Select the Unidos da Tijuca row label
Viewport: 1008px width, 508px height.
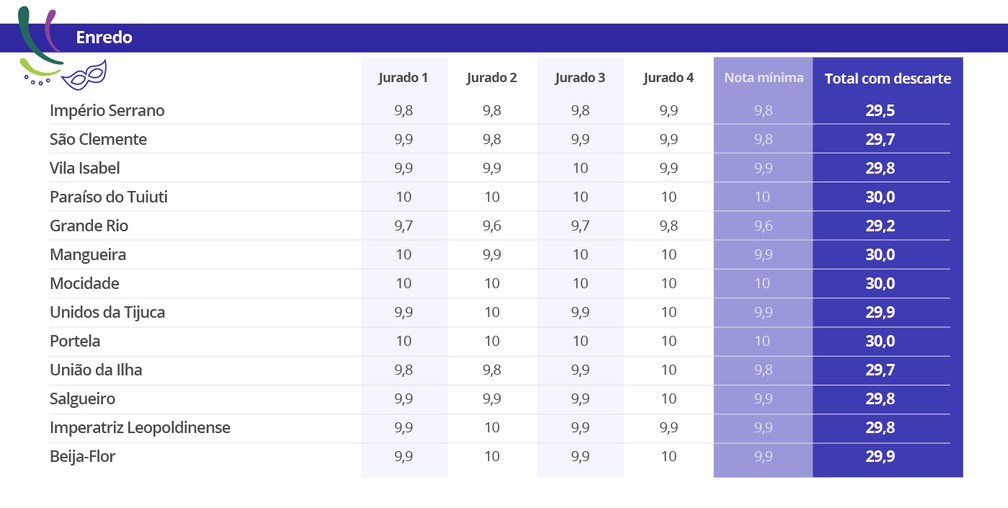pos(107,313)
